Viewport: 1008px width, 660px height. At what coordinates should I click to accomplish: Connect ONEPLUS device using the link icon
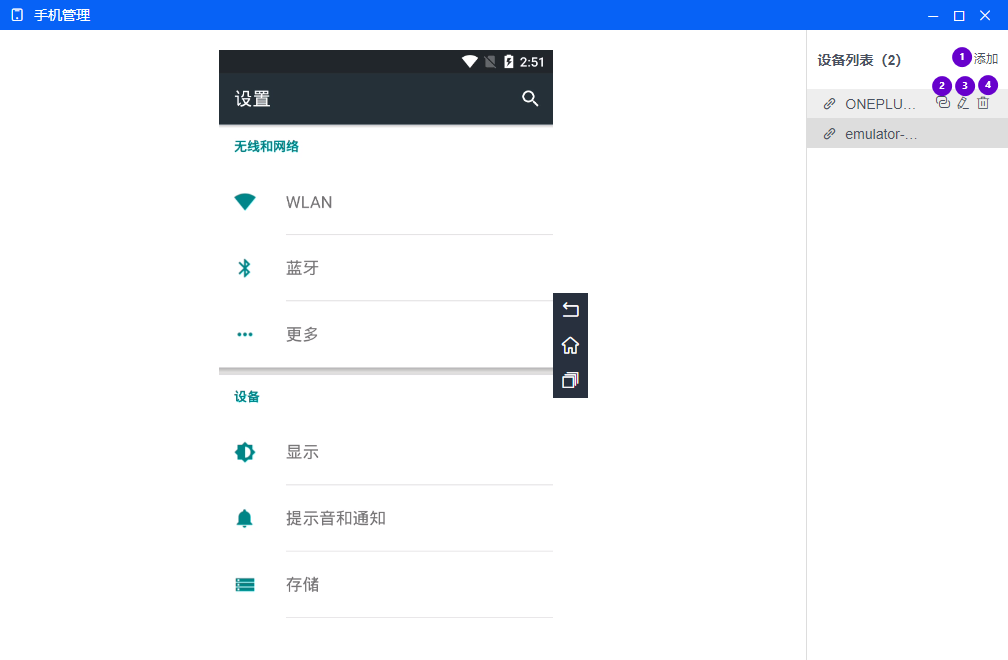(x=942, y=103)
